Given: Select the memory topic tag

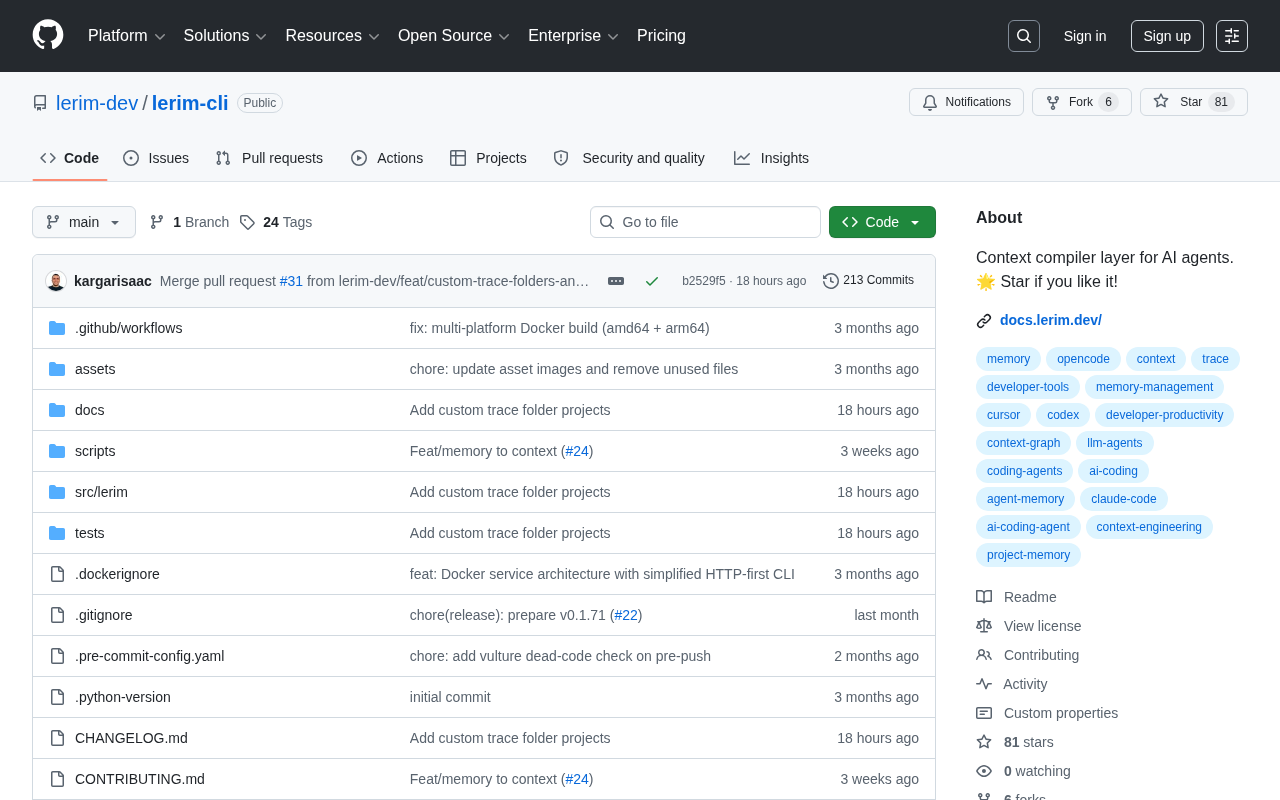Looking at the screenshot, I should tap(1008, 359).
